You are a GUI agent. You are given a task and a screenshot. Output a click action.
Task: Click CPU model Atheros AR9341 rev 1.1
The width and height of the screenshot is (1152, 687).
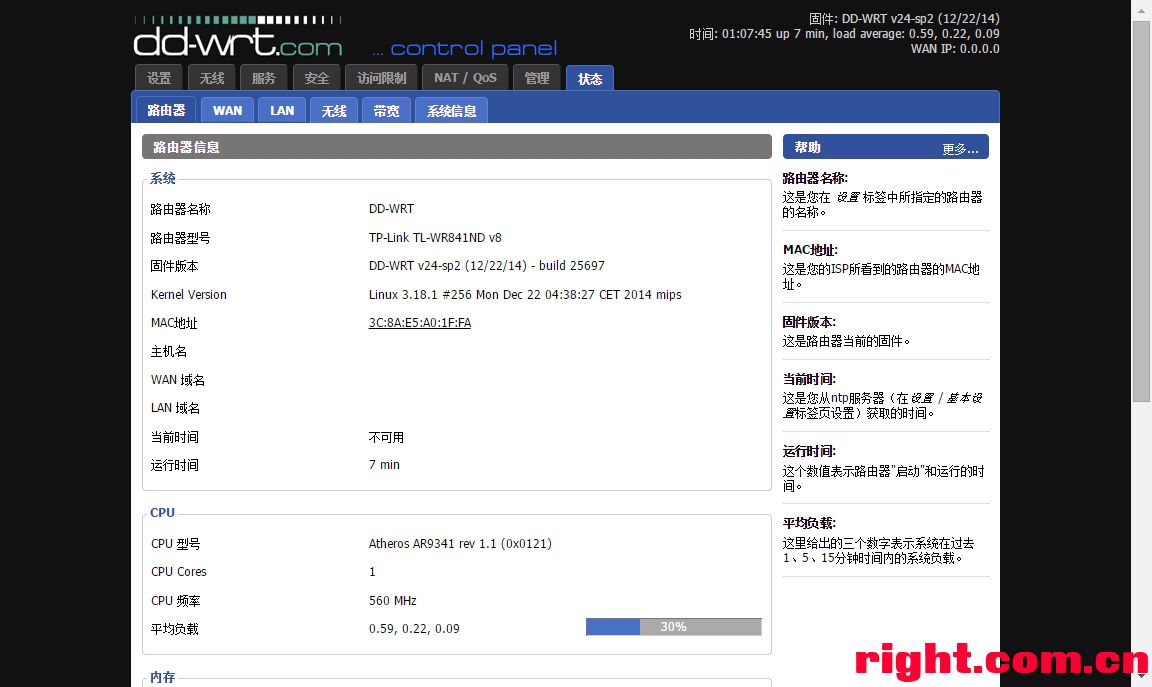(x=460, y=543)
